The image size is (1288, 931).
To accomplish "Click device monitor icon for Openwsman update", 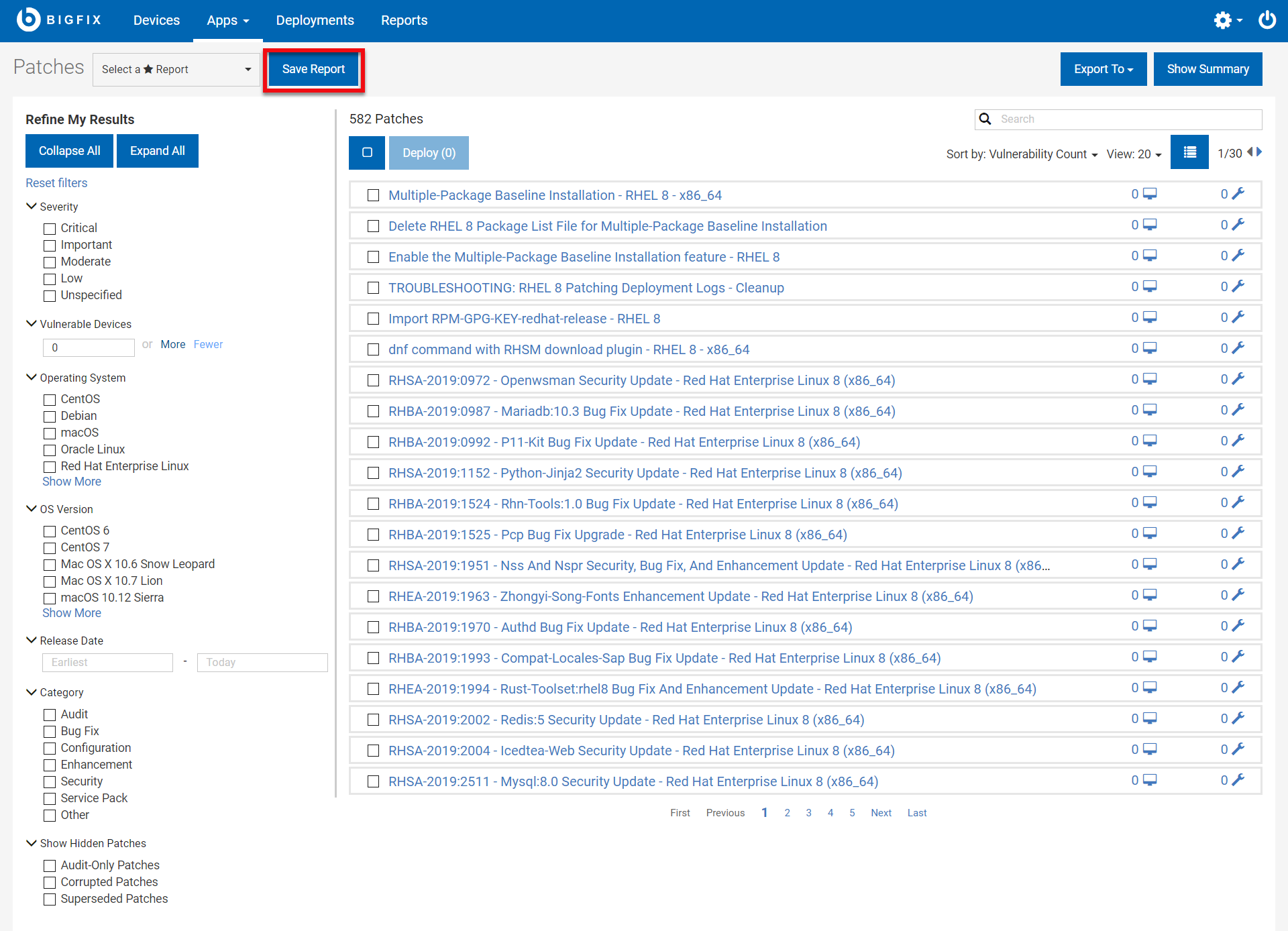I will coord(1150,379).
